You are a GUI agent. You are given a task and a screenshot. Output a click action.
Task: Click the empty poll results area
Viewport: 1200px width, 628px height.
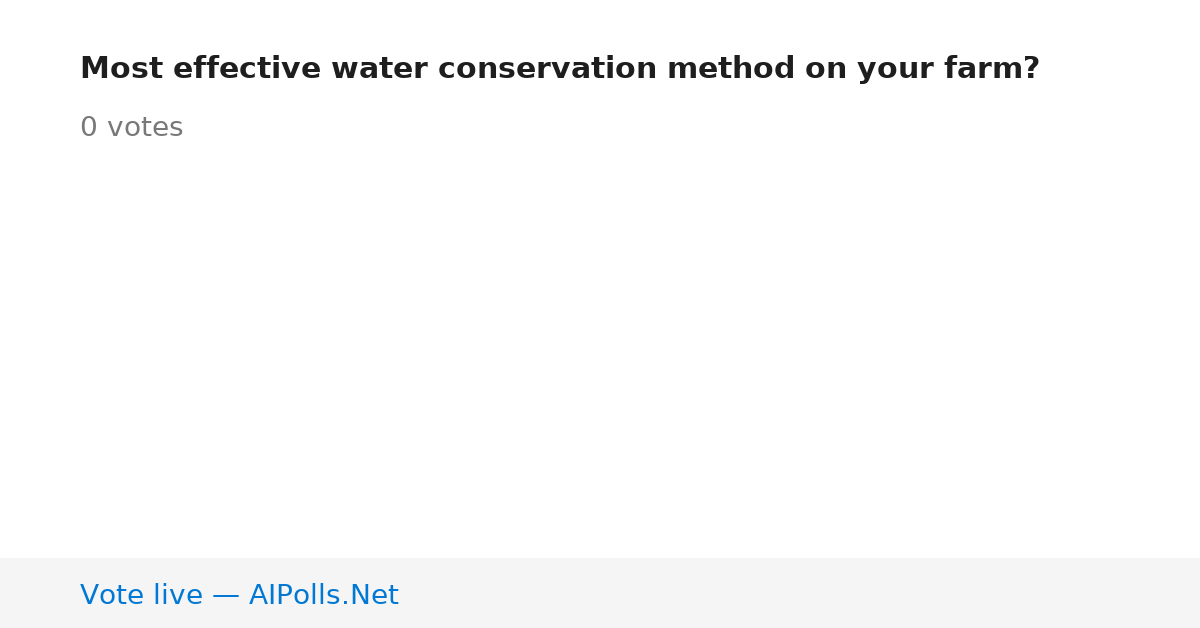(x=600, y=350)
